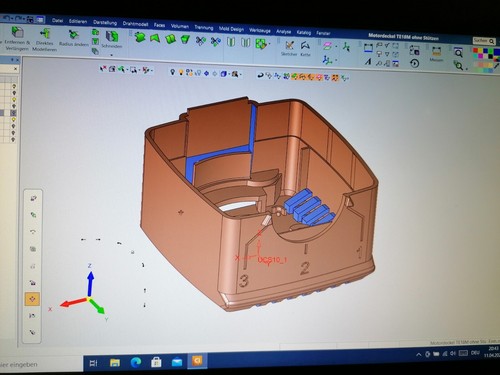Toggle the top light bulb in tree panel
500x375 pixels.
(14, 86)
